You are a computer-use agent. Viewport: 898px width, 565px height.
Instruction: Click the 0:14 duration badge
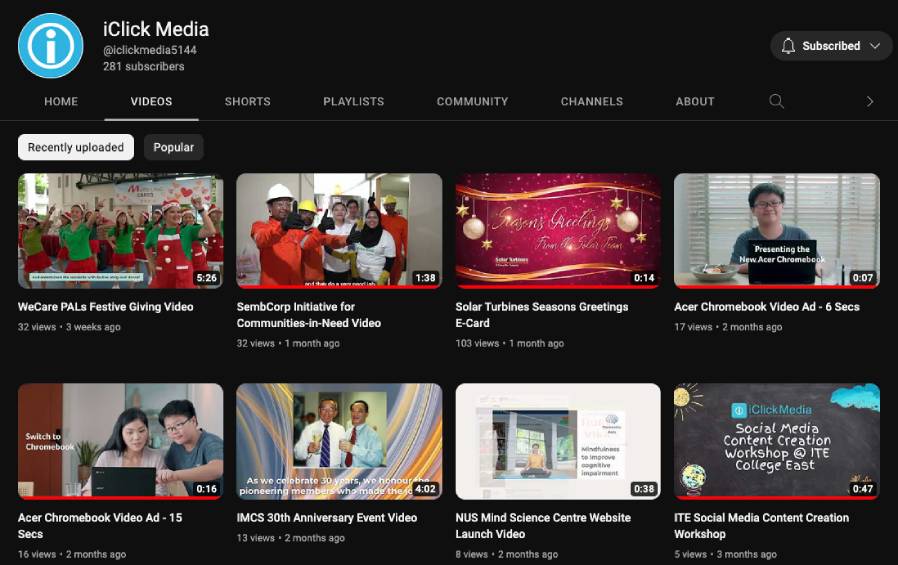click(644, 278)
